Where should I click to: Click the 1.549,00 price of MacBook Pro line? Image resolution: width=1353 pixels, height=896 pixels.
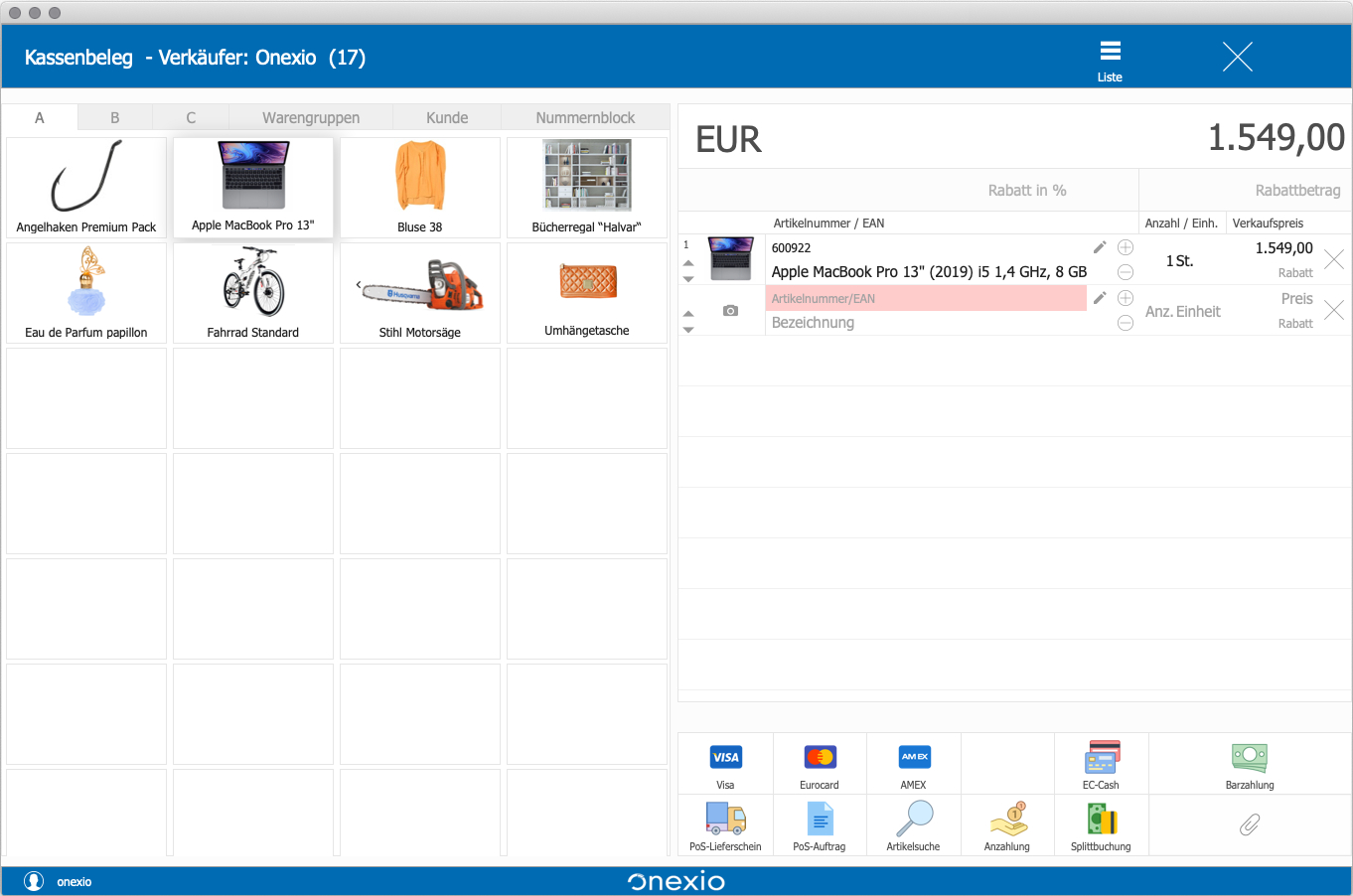[x=1283, y=247]
